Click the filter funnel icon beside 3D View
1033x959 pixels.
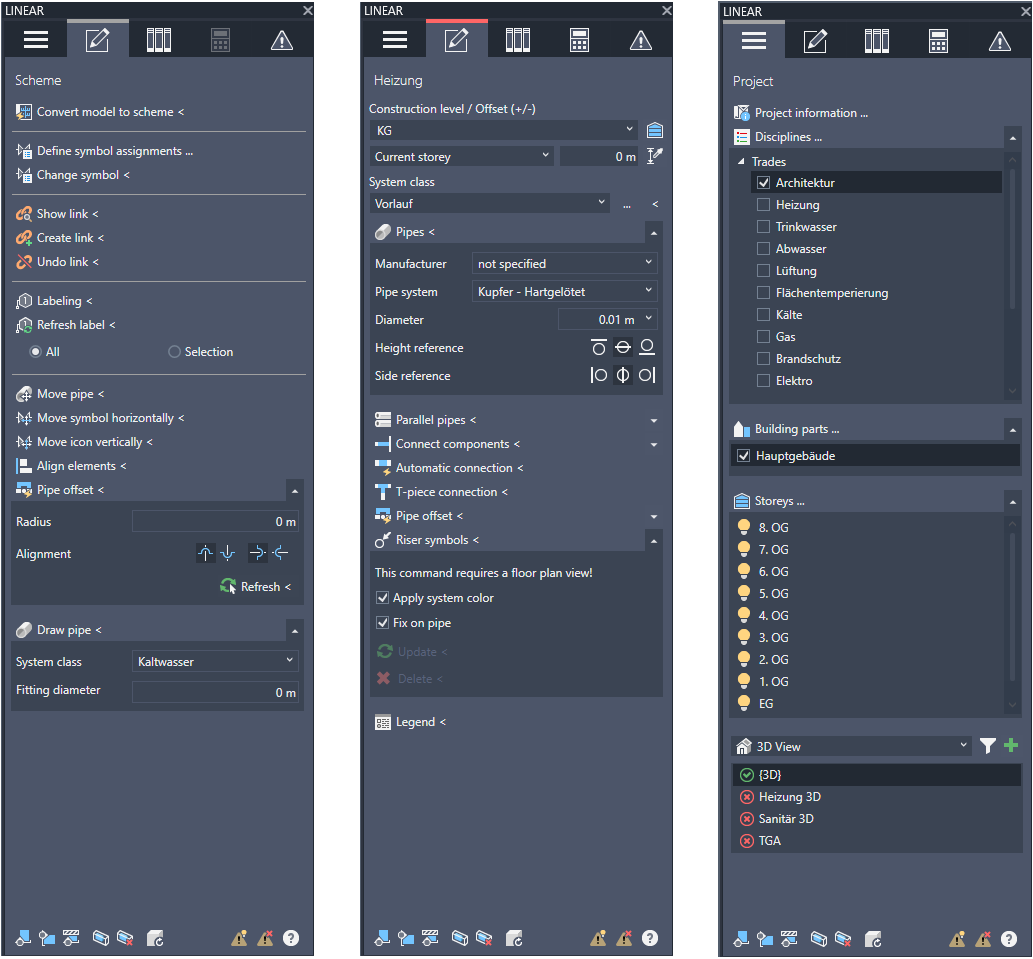click(x=988, y=746)
